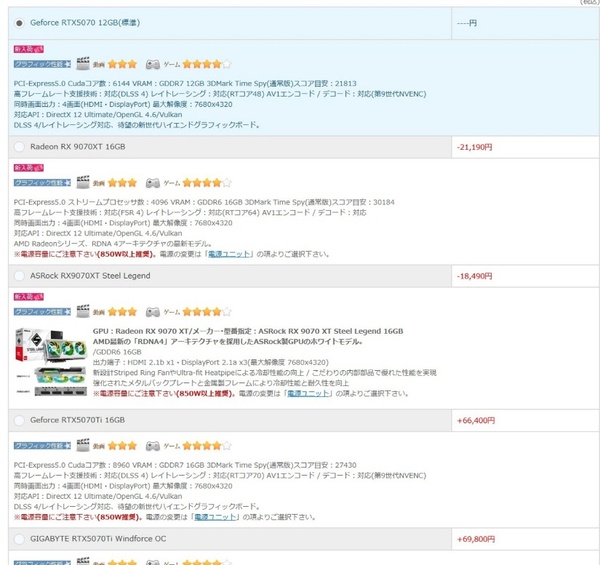Click the Cudaコア数 8960 spec line
The width and height of the screenshot is (600, 565).
click(x=185, y=465)
